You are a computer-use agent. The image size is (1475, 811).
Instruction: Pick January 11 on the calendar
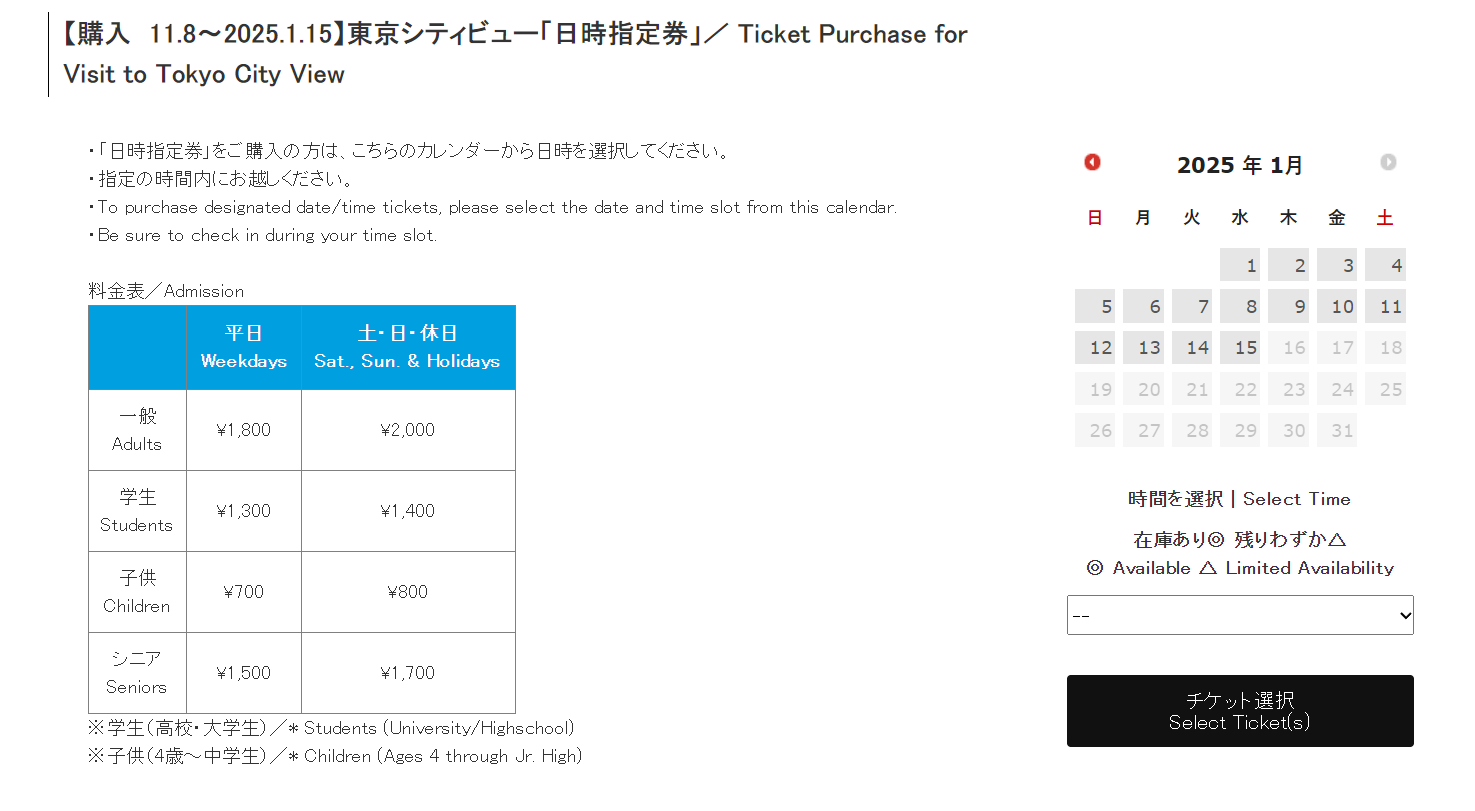coord(1385,306)
